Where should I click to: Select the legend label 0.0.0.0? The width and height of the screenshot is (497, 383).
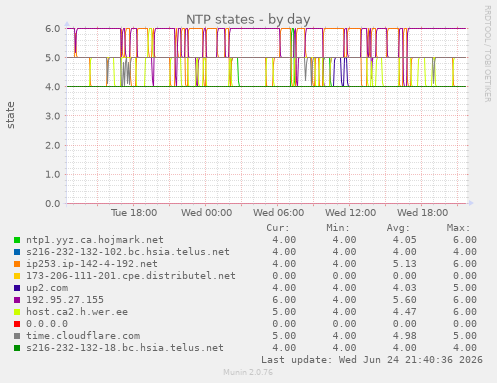[x=47, y=324]
